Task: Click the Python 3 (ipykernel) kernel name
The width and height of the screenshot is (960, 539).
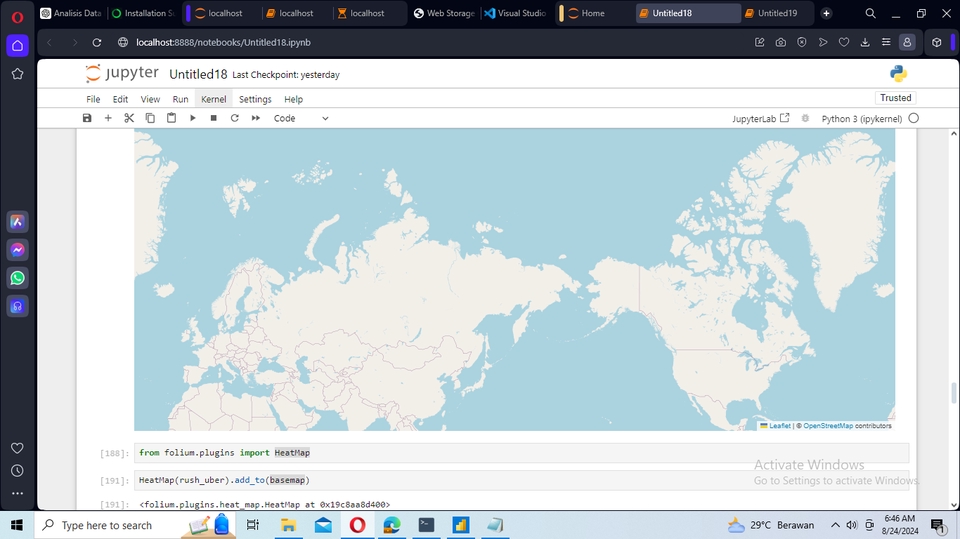Action: 861,119
